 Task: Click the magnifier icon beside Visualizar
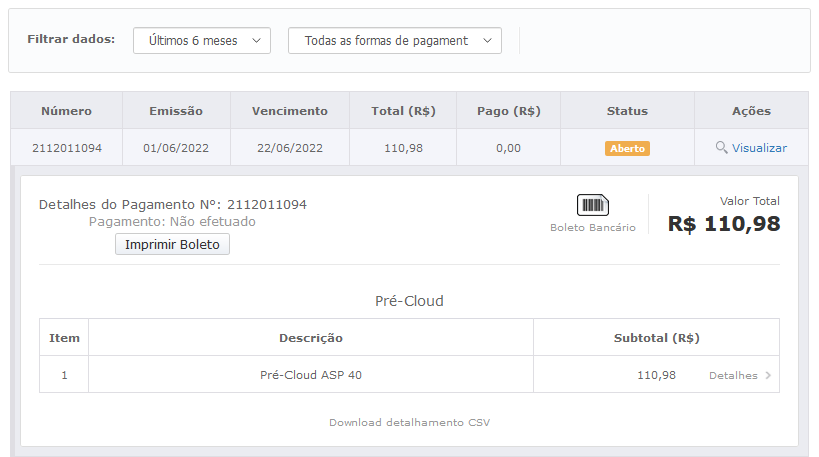tap(721, 148)
